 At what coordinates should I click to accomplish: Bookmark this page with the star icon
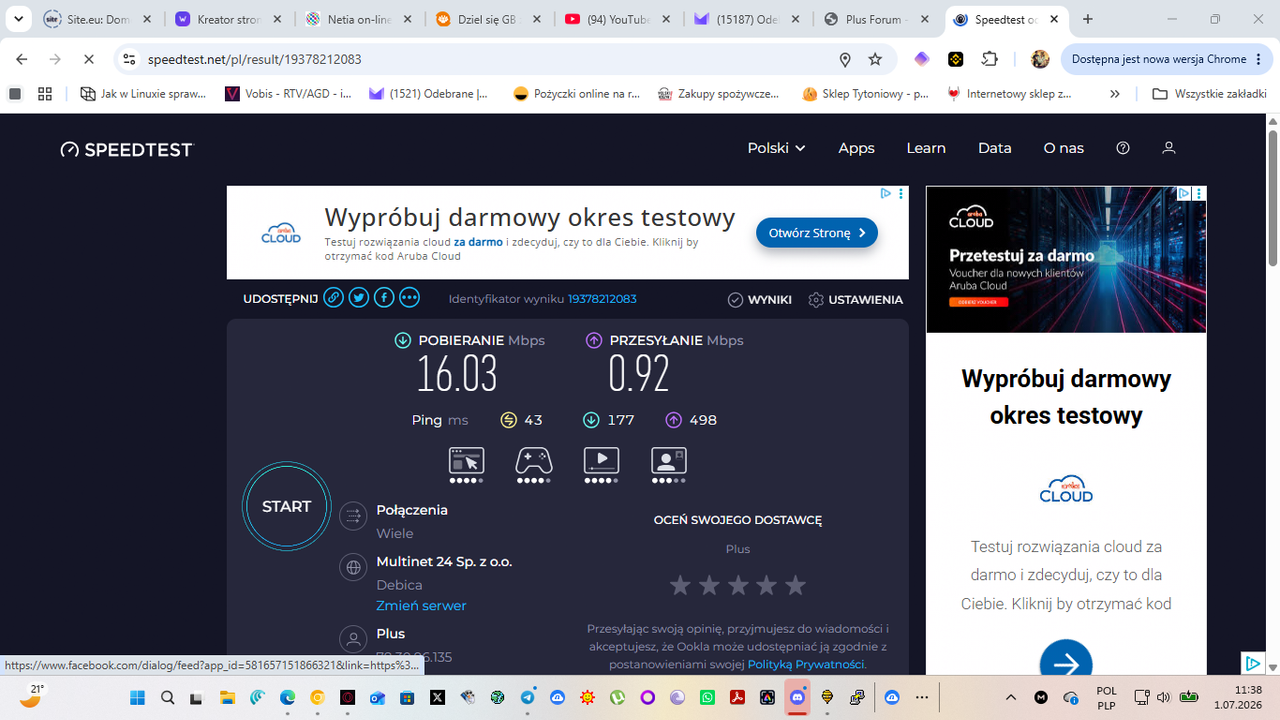[x=875, y=59]
